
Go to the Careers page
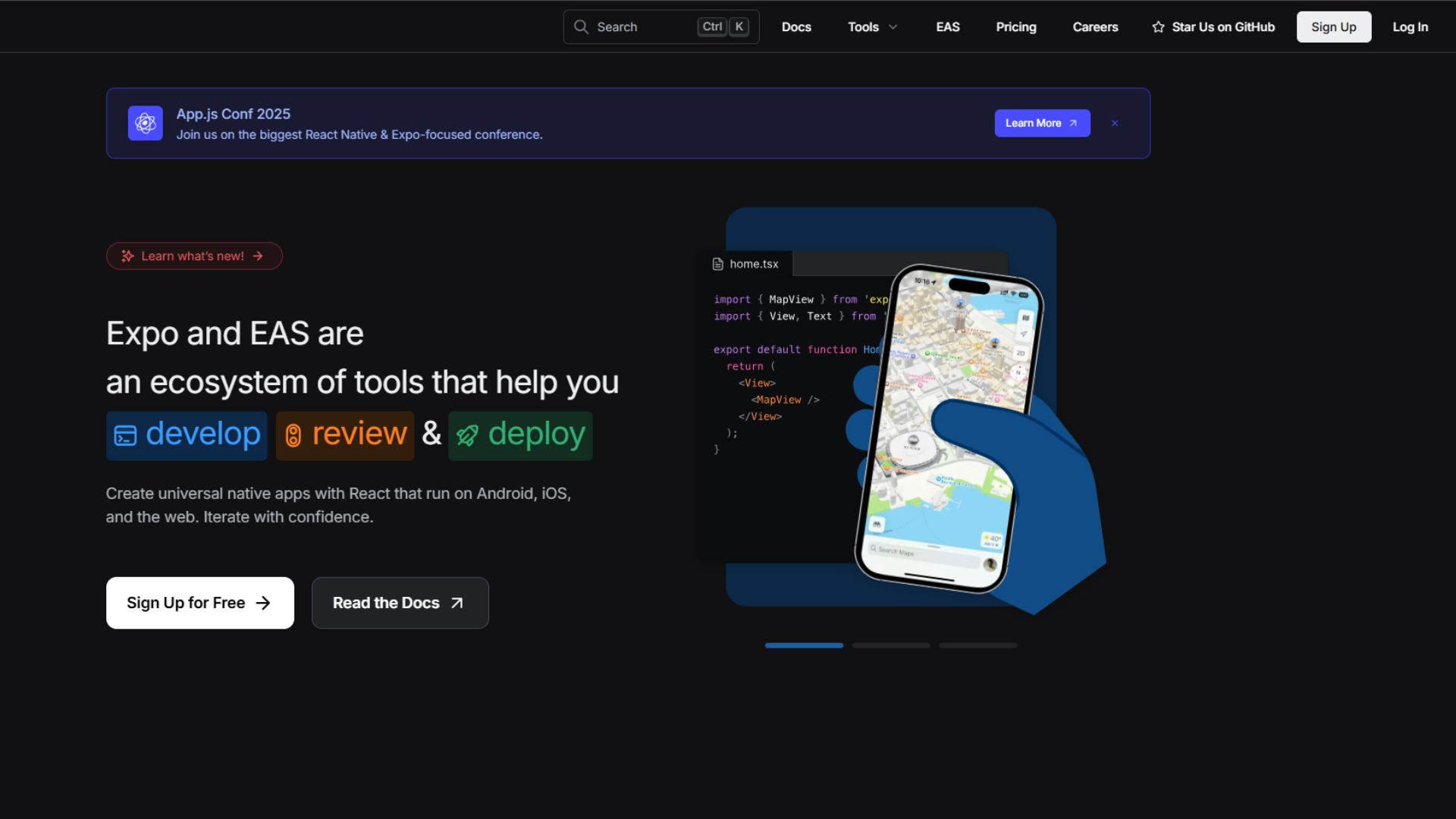[1095, 27]
